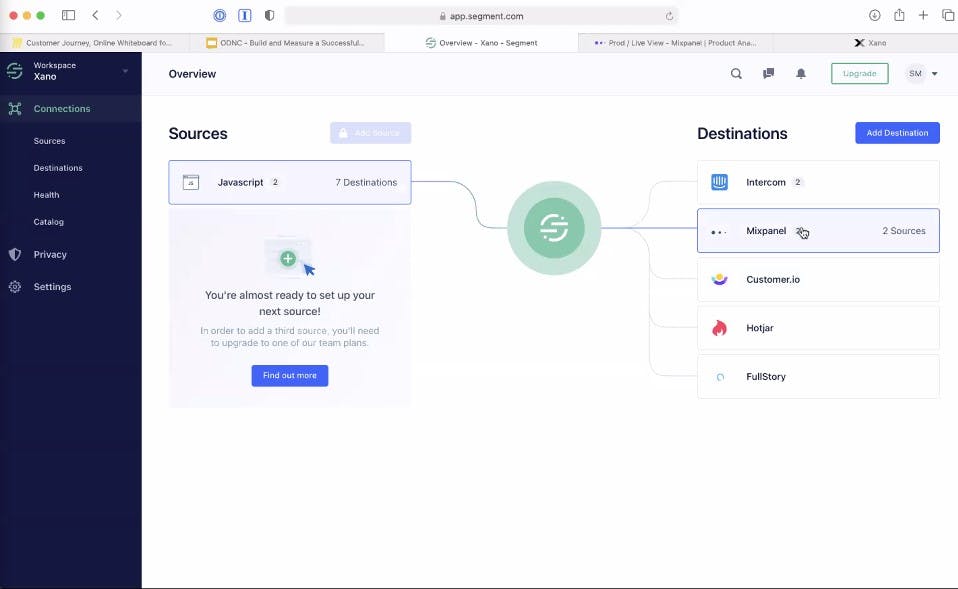Click the locked Add Source button
Viewport: 958px width, 589px height.
tap(370, 133)
